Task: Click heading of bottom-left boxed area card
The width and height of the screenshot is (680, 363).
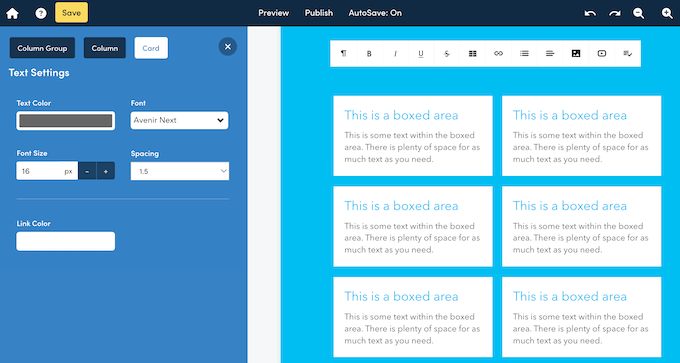Action: pyautogui.click(x=401, y=297)
